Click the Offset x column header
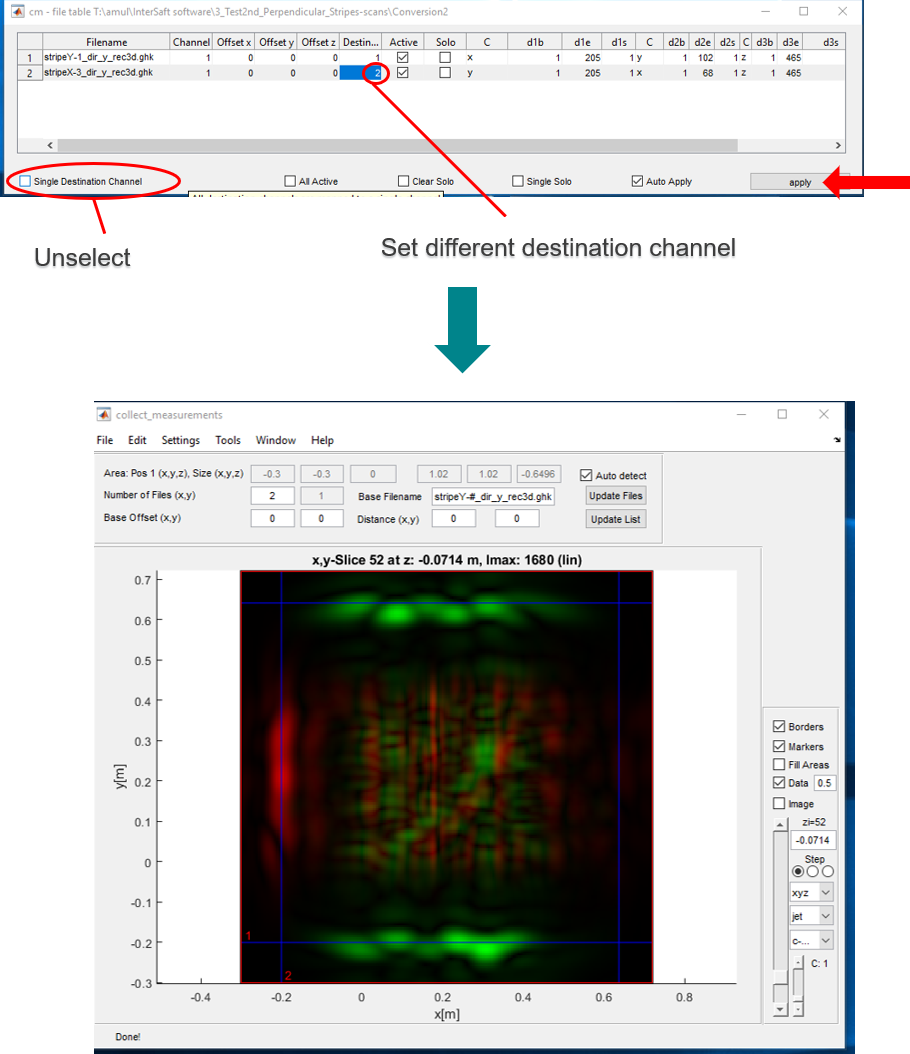Screen dimensions: 910x1054 click(x=234, y=42)
